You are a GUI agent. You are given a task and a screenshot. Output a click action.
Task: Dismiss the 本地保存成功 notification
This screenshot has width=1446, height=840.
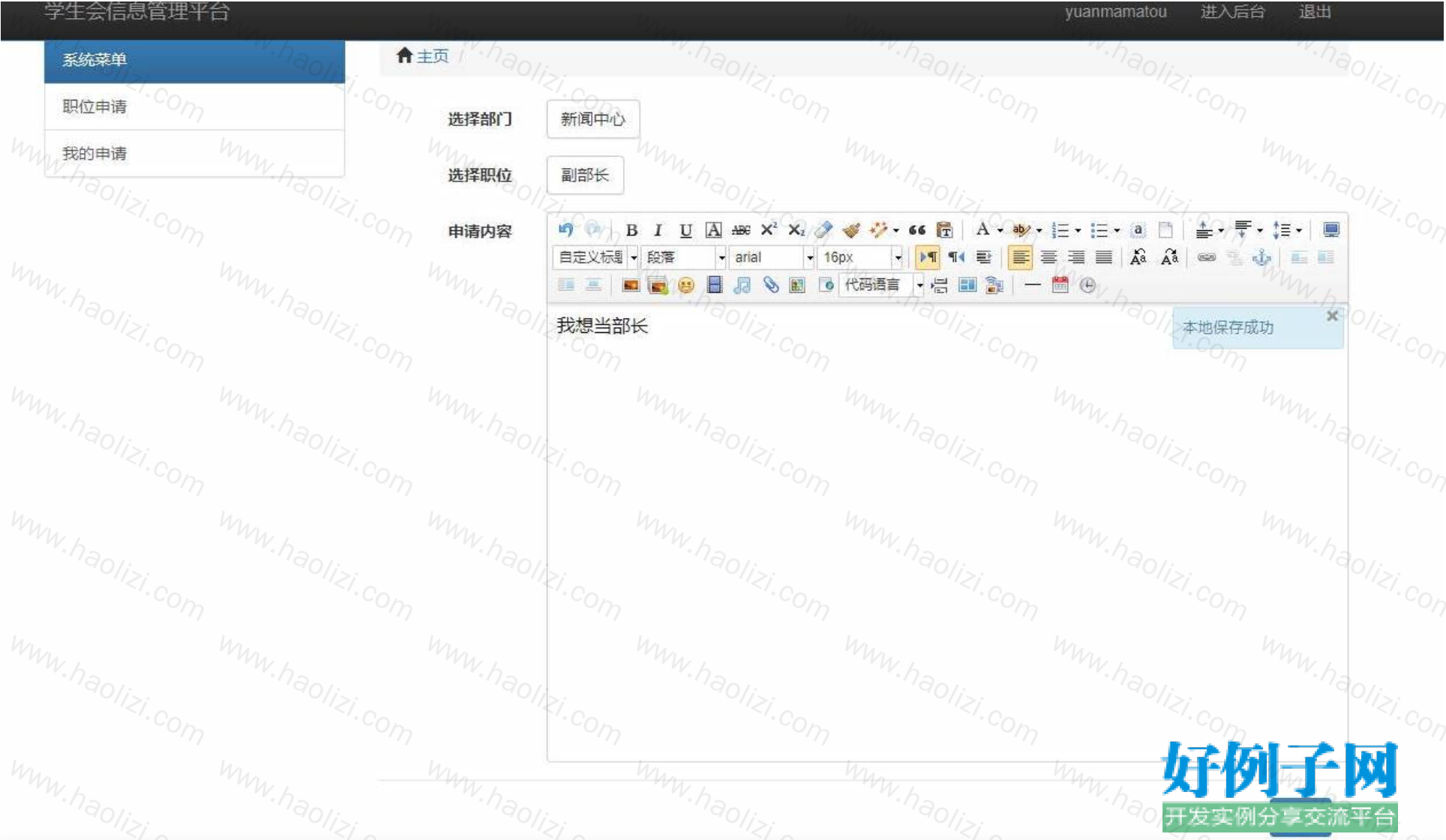click(x=1332, y=316)
